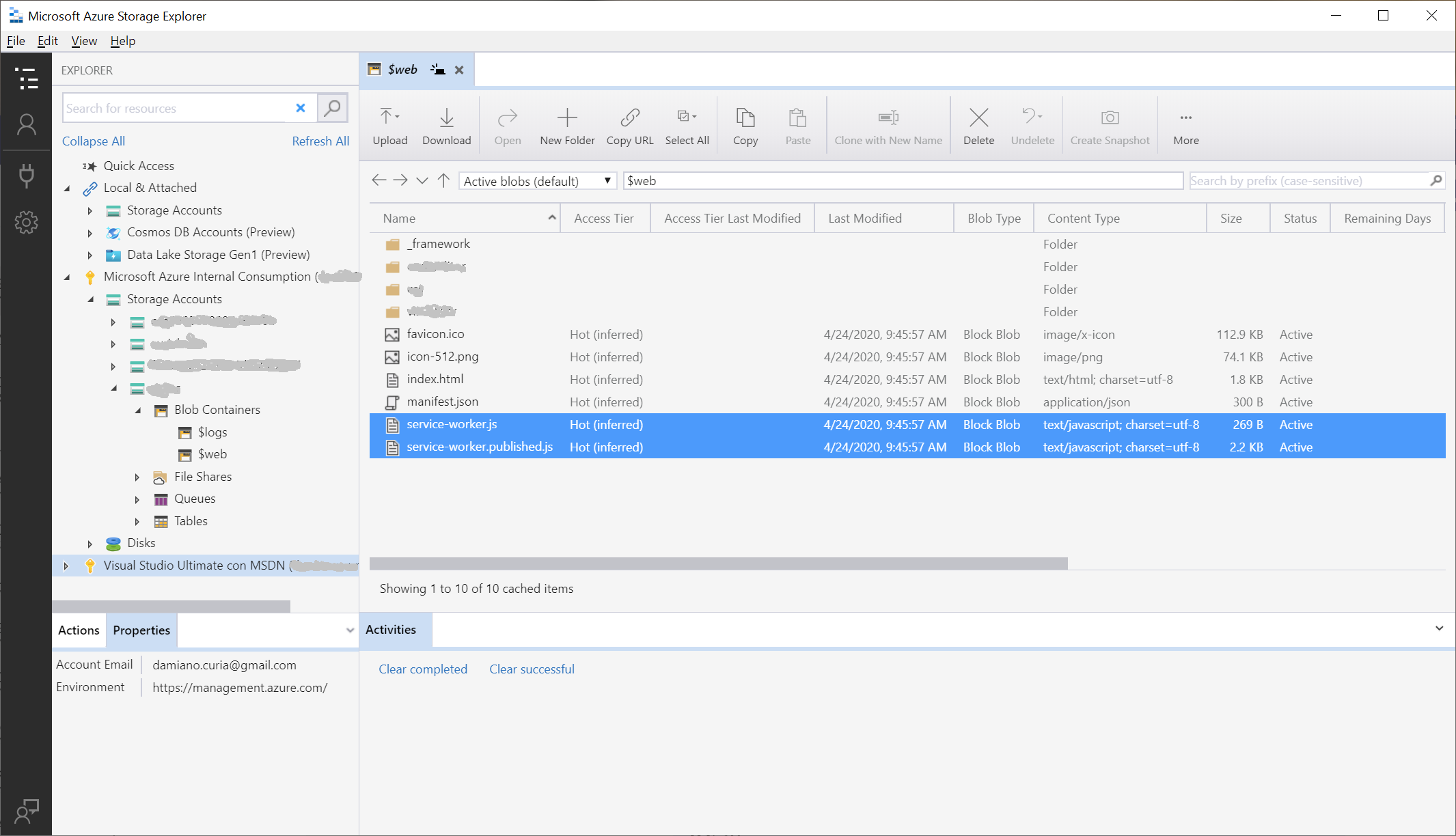1456x836 pixels.
Task: Expand the Tables node
Action: [x=137, y=521]
